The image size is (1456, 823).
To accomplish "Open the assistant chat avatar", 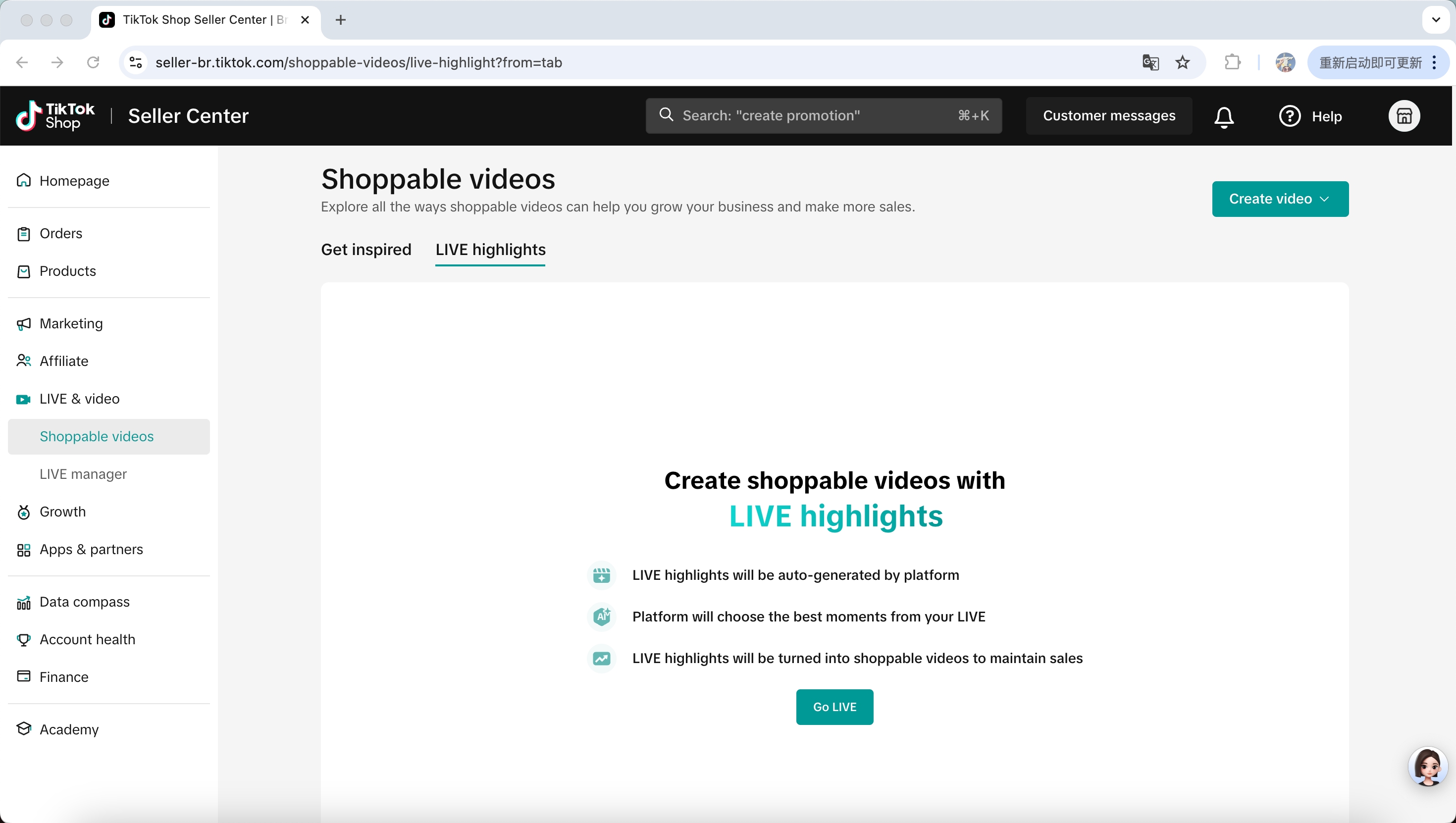I will (1428, 767).
